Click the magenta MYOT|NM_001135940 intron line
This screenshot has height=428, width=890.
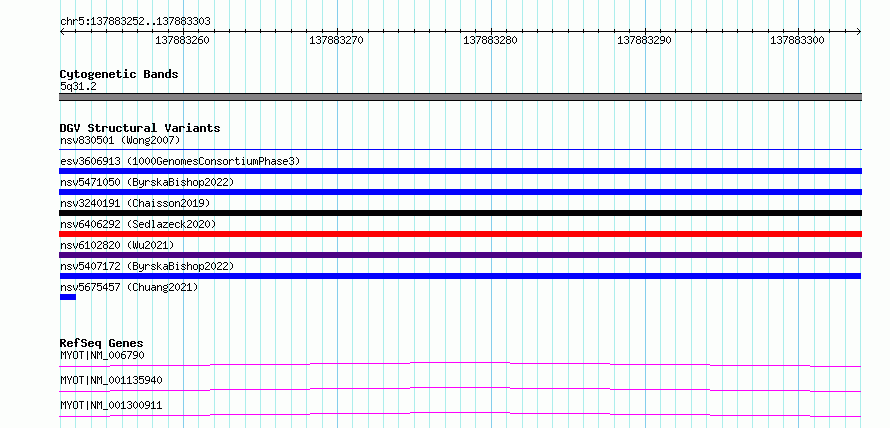click(461, 389)
